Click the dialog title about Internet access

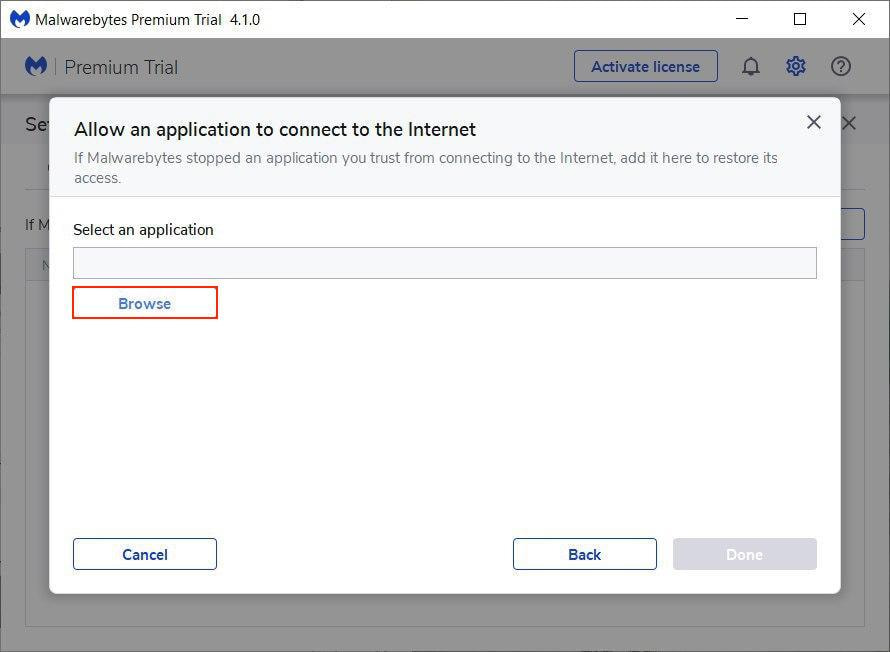(275, 129)
